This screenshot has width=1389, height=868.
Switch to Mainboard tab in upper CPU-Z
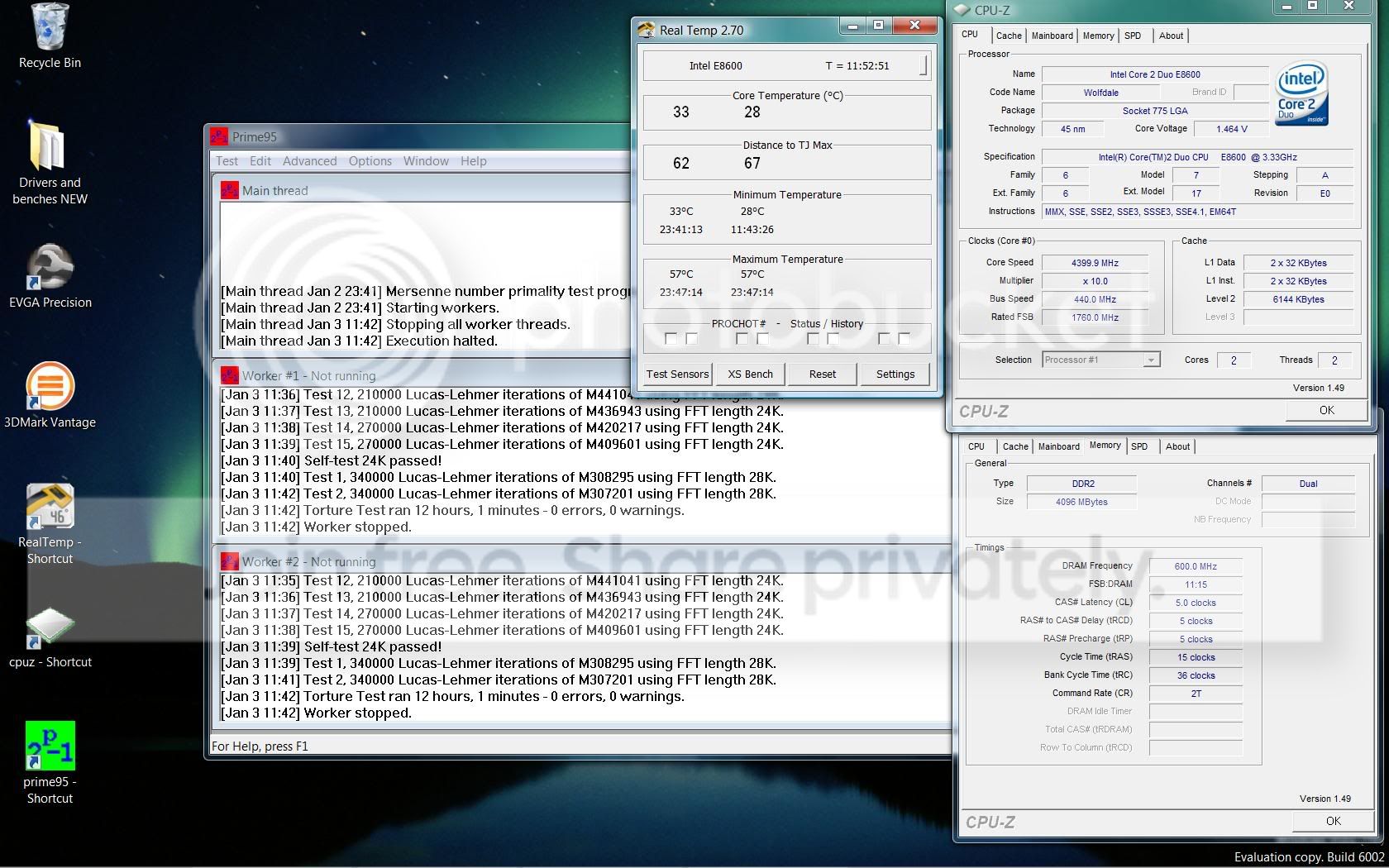1052,36
